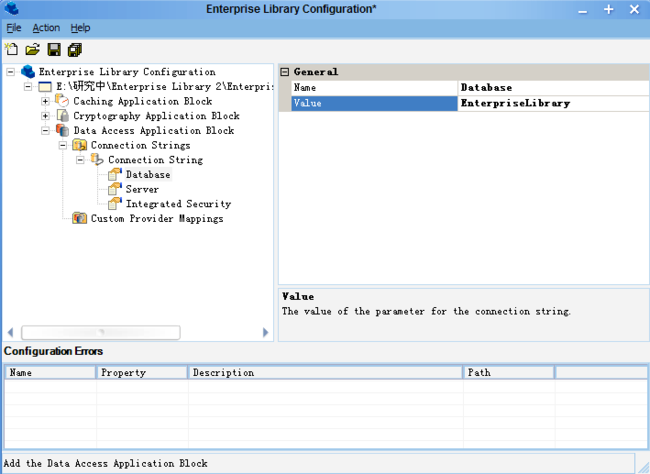Edit the EnterpriseLibrary value field

[553, 103]
